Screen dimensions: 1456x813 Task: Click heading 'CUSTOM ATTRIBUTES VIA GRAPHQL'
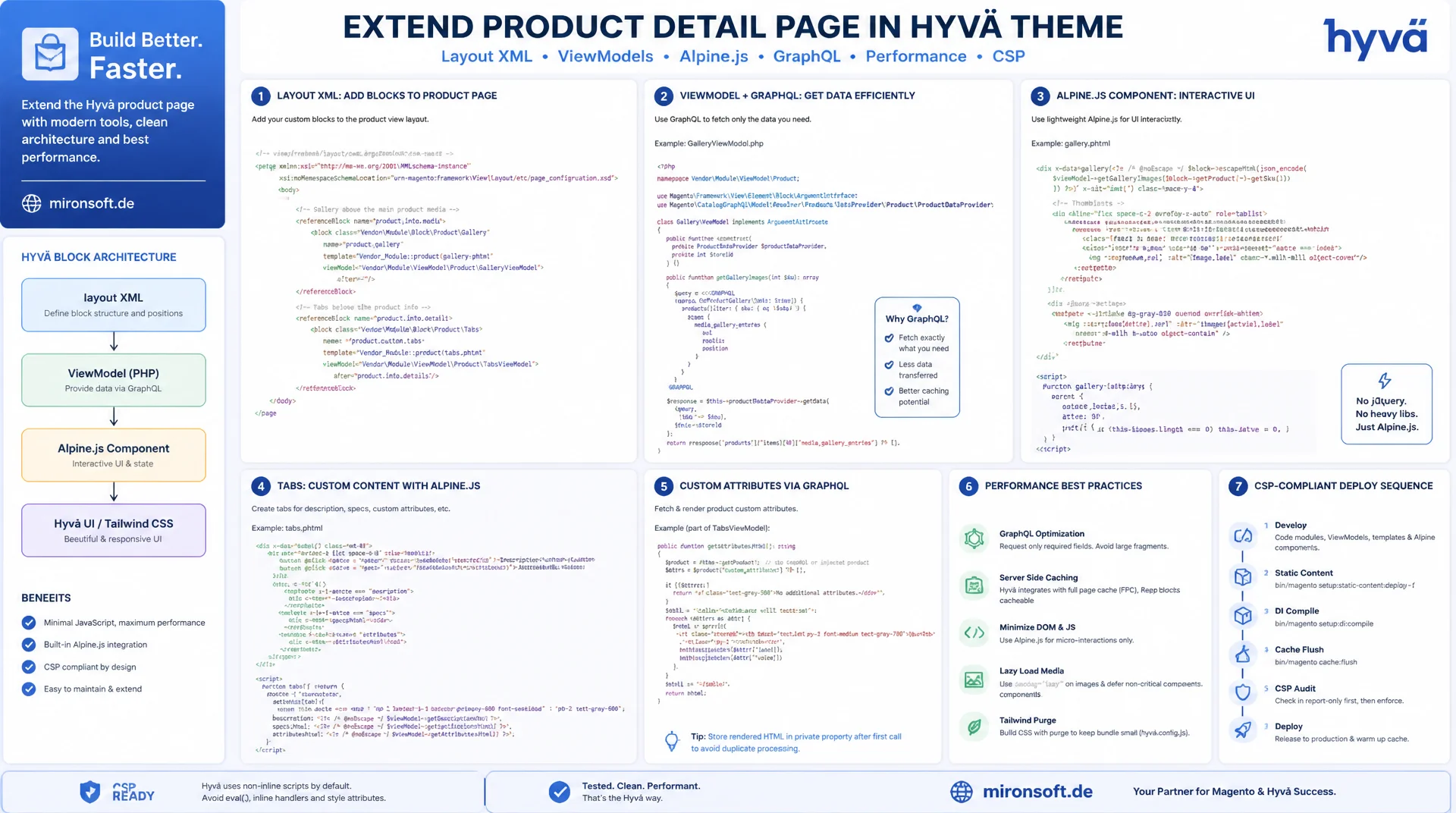pos(764,486)
